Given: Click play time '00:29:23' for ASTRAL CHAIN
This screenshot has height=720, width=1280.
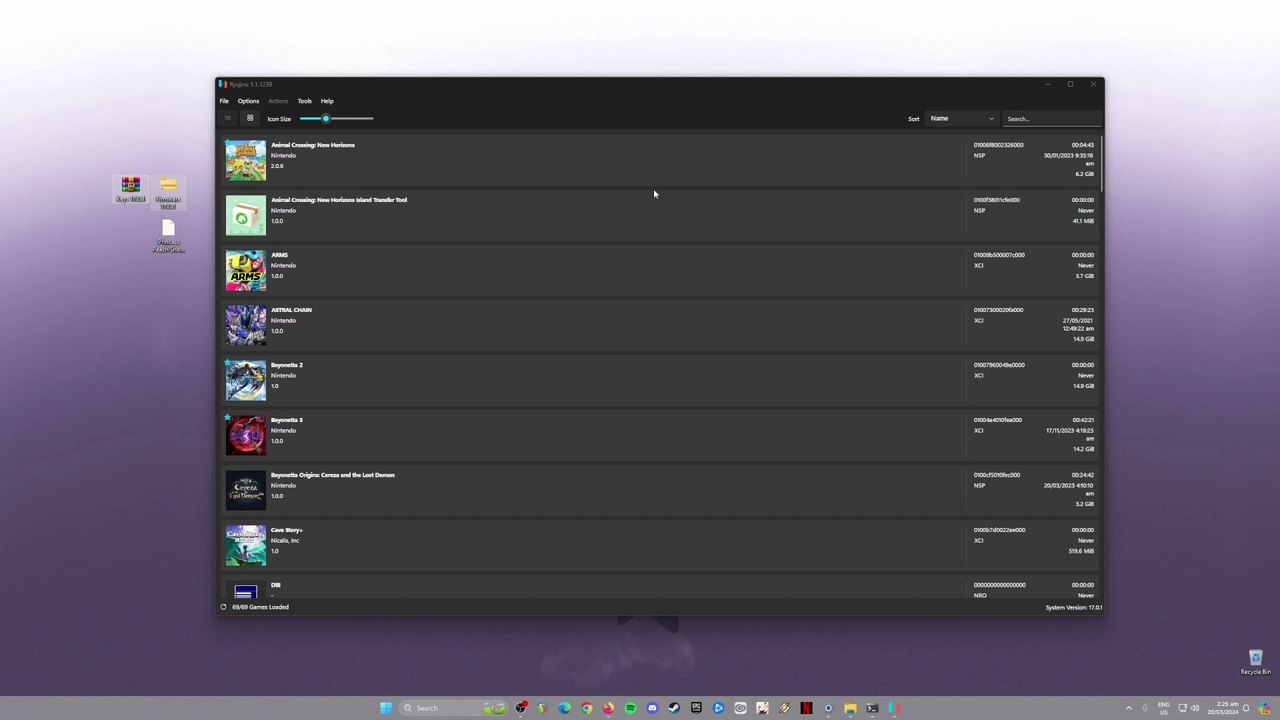Looking at the screenshot, I should (x=1083, y=310).
